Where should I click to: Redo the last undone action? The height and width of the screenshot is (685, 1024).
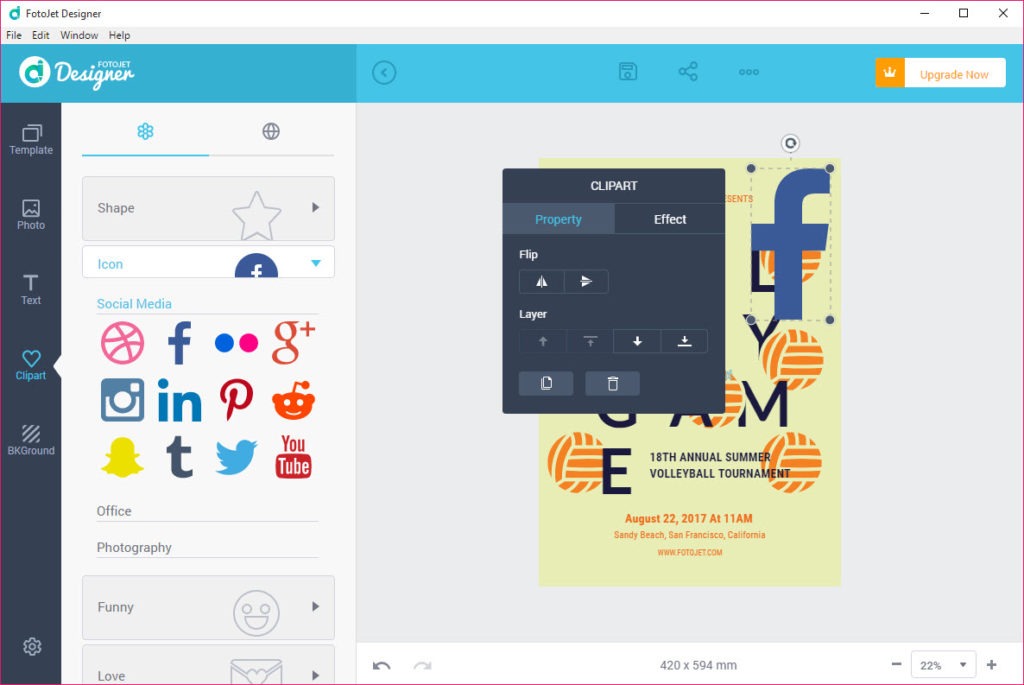click(423, 665)
